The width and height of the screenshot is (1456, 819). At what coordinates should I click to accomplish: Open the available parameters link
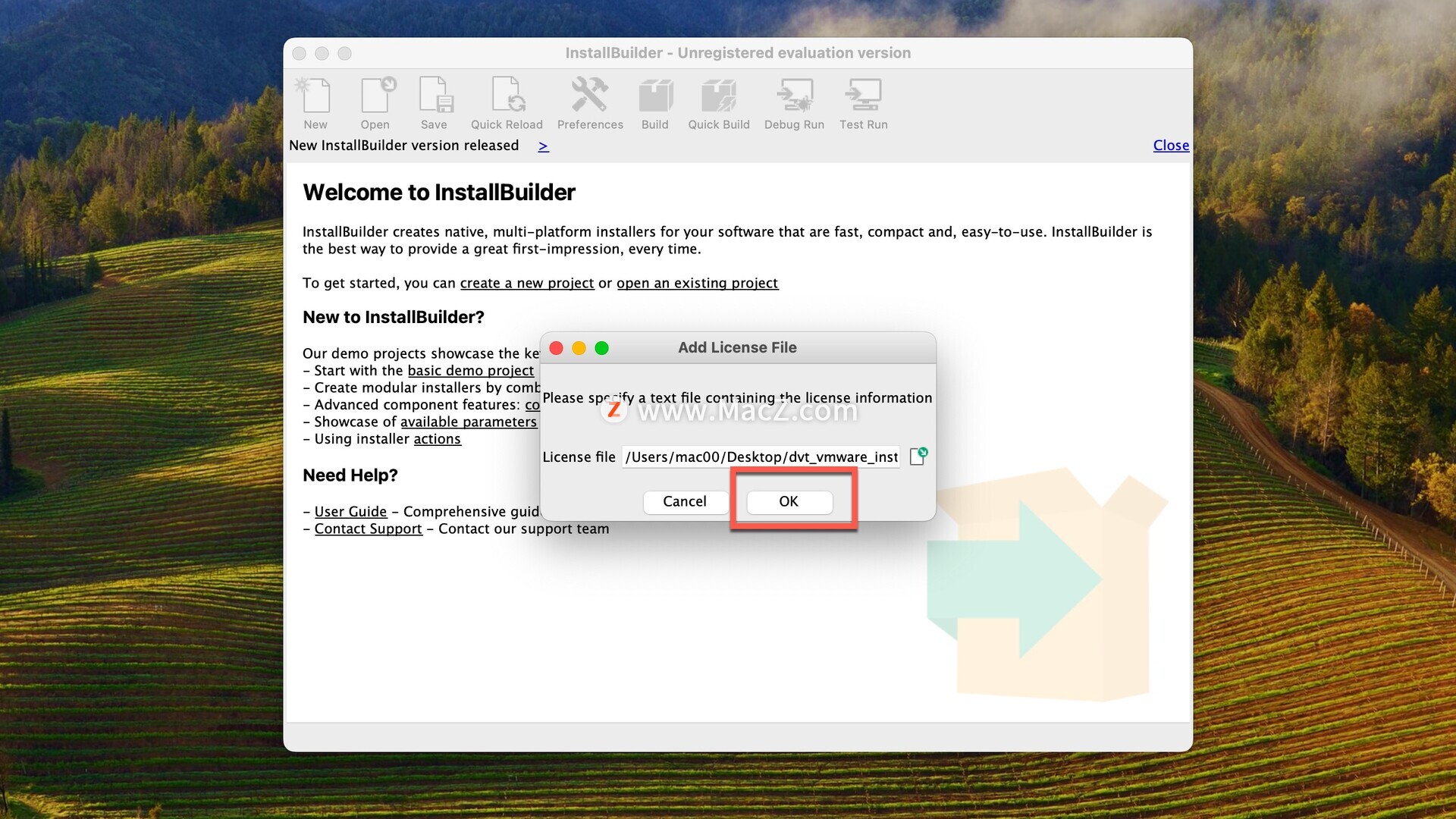(469, 422)
